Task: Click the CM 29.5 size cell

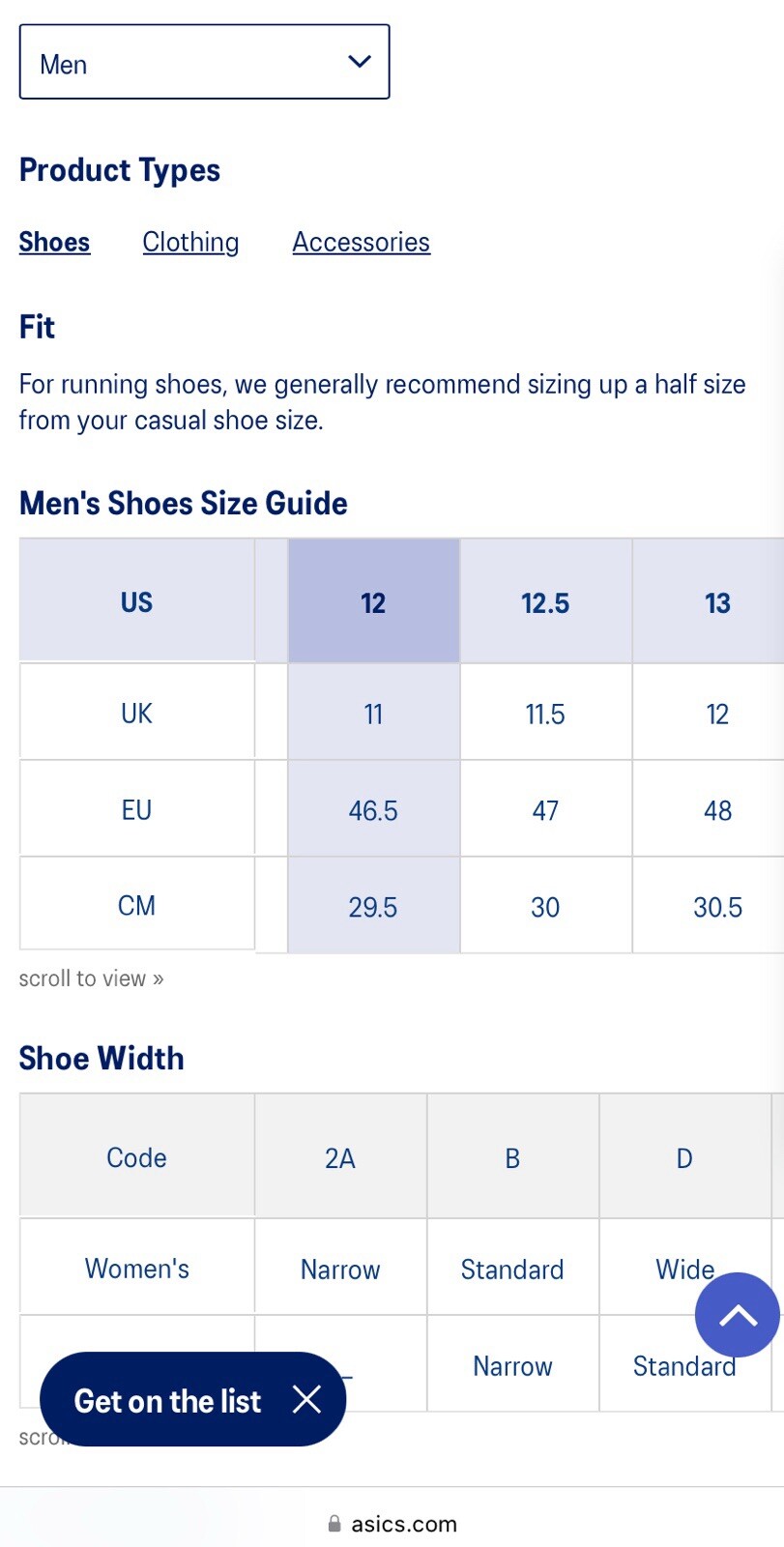Action: pyautogui.click(x=373, y=906)
